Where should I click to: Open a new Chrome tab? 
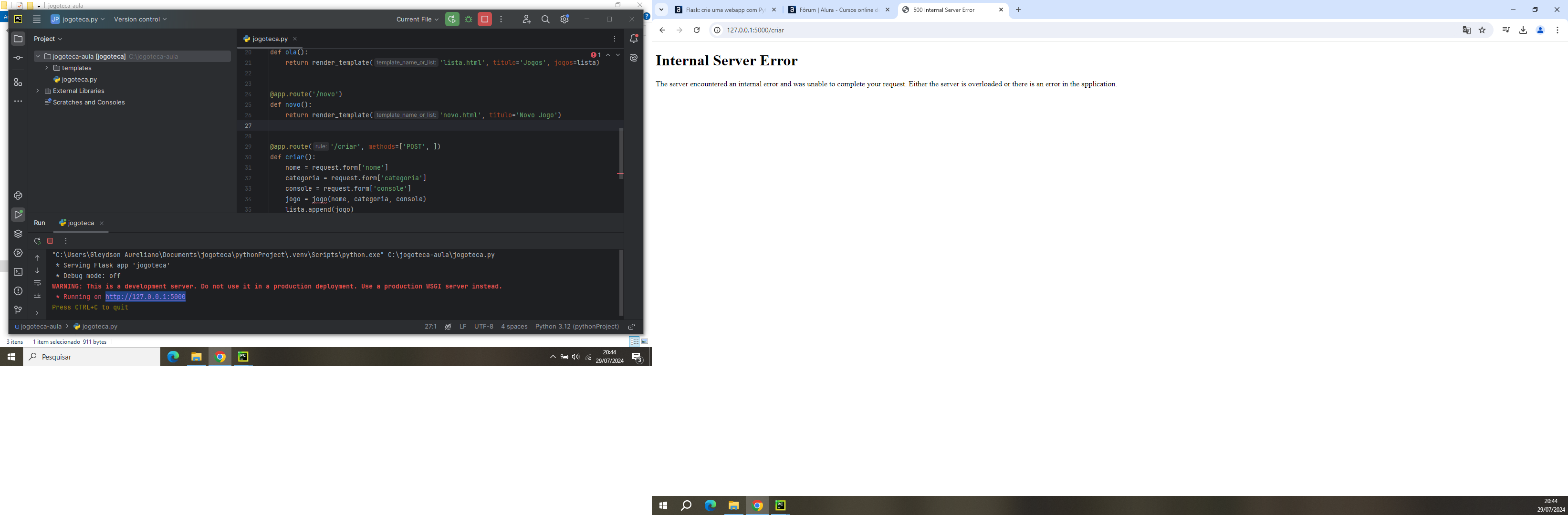[x=1018, y=10]
